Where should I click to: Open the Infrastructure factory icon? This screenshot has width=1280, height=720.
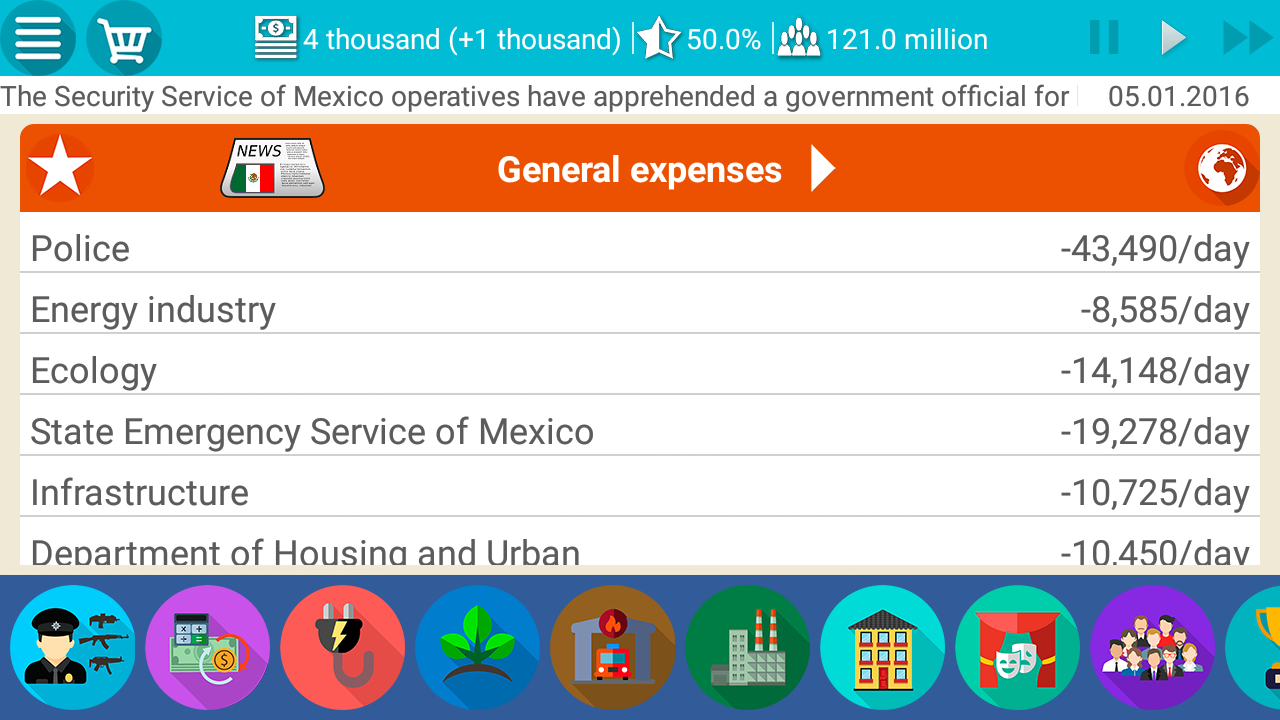(747, 647)
